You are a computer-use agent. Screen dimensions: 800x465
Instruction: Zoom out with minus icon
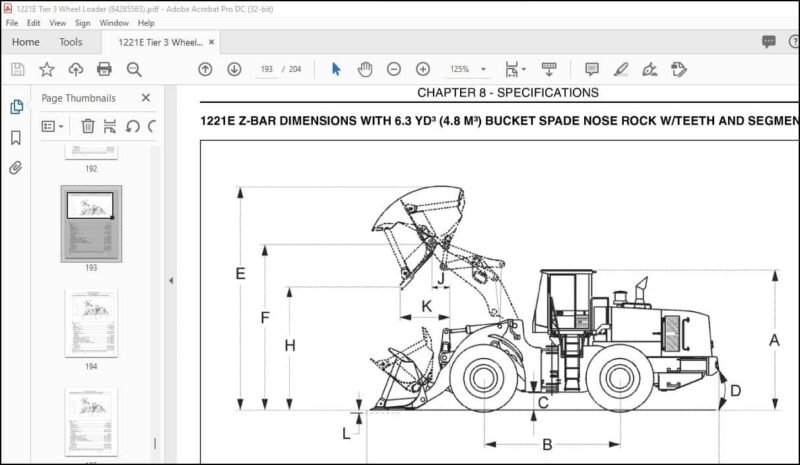tap(394, 69)
